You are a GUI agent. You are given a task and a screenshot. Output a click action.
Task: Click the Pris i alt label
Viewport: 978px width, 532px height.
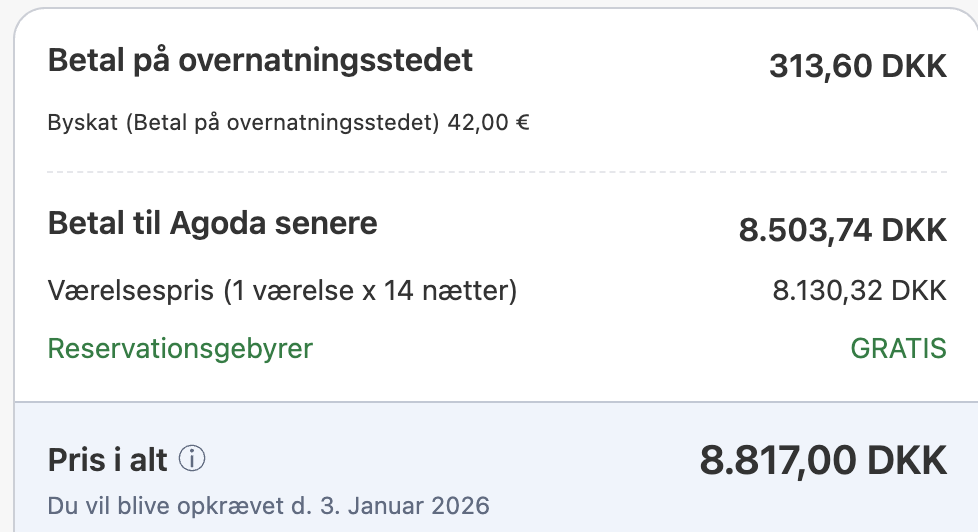tap(110, 460)
